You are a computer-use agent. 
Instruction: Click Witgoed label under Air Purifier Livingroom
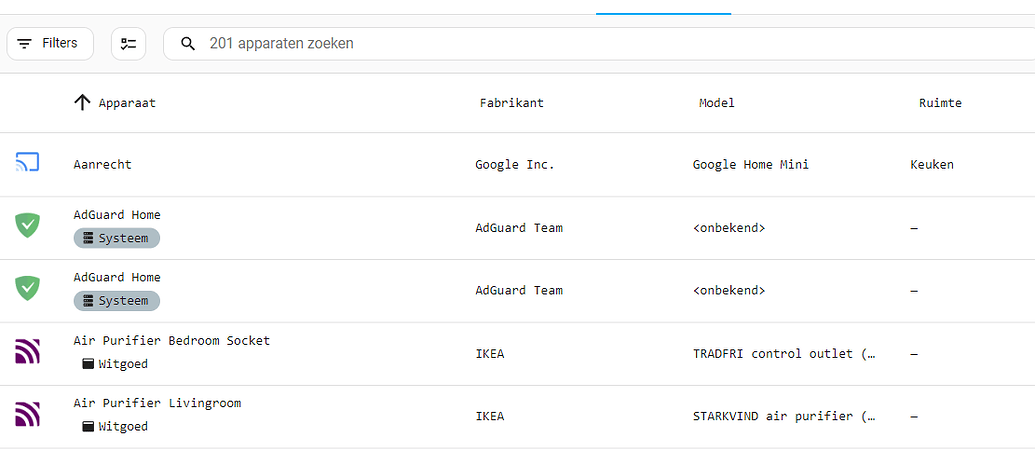(115, 427)
